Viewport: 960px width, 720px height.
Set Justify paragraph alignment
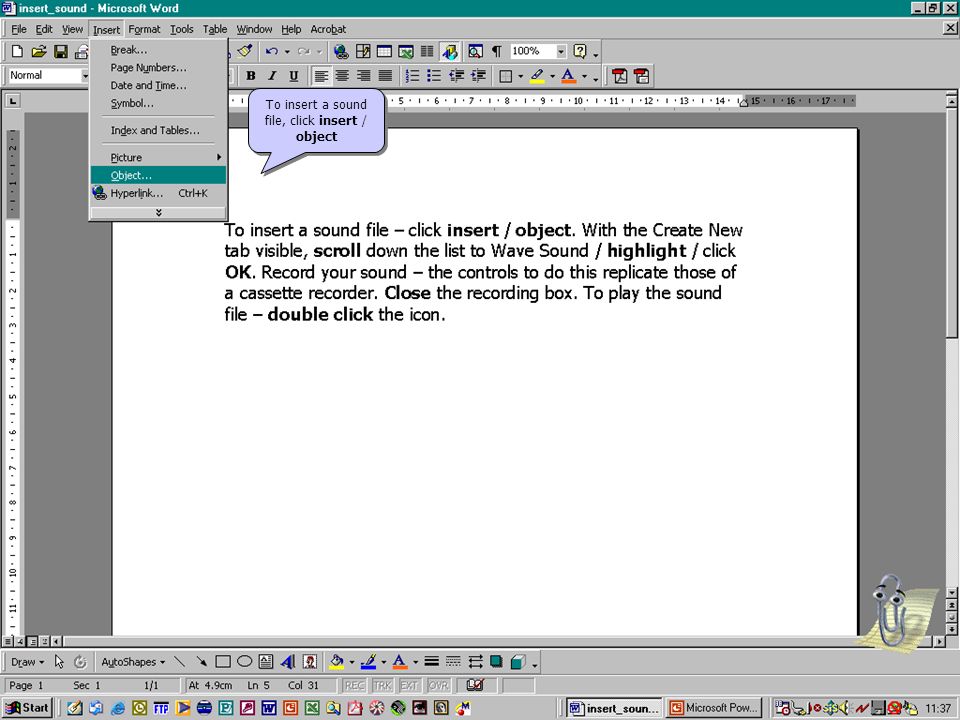[385, 76]
